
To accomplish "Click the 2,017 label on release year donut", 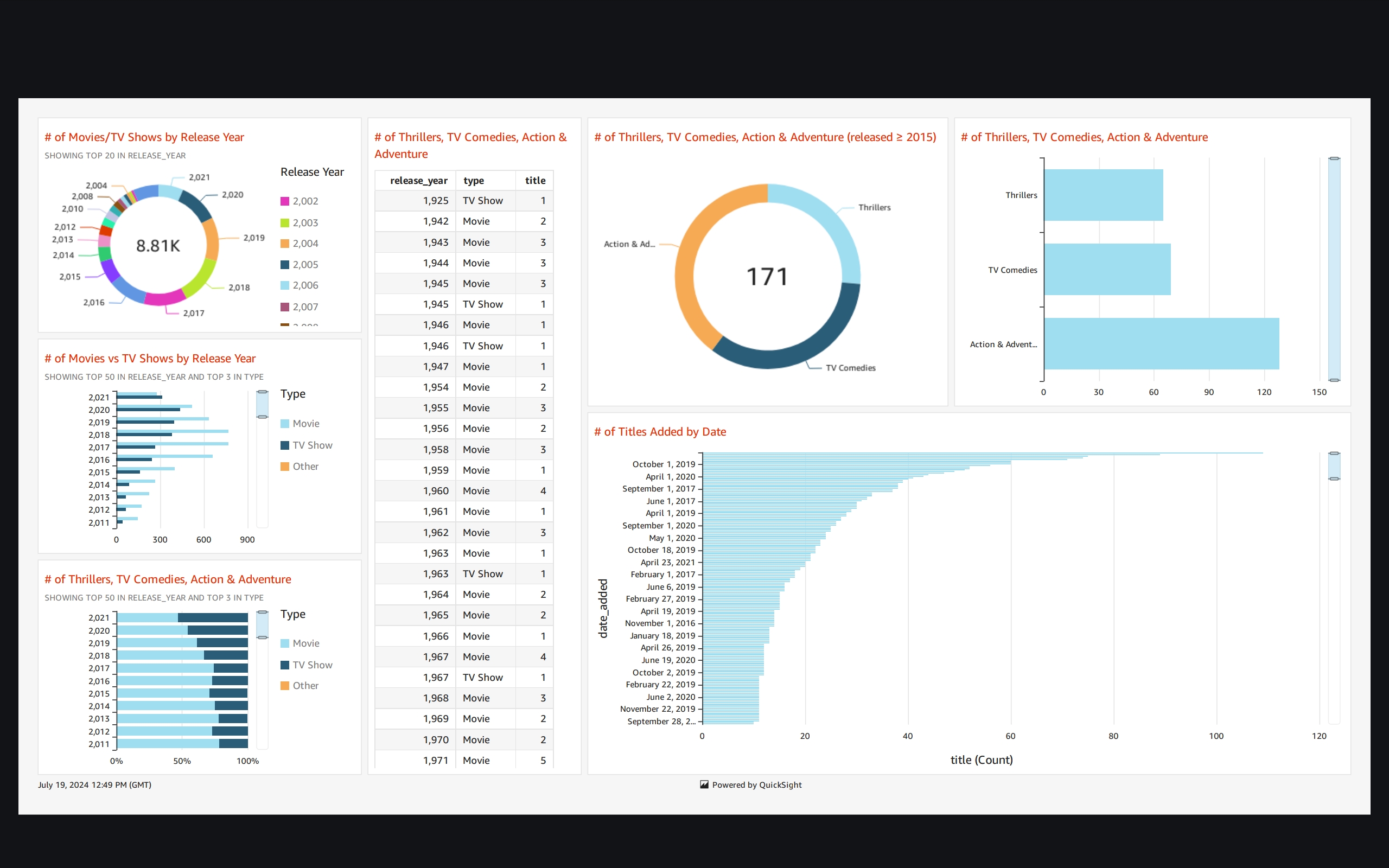I will [x=193, y=313].
